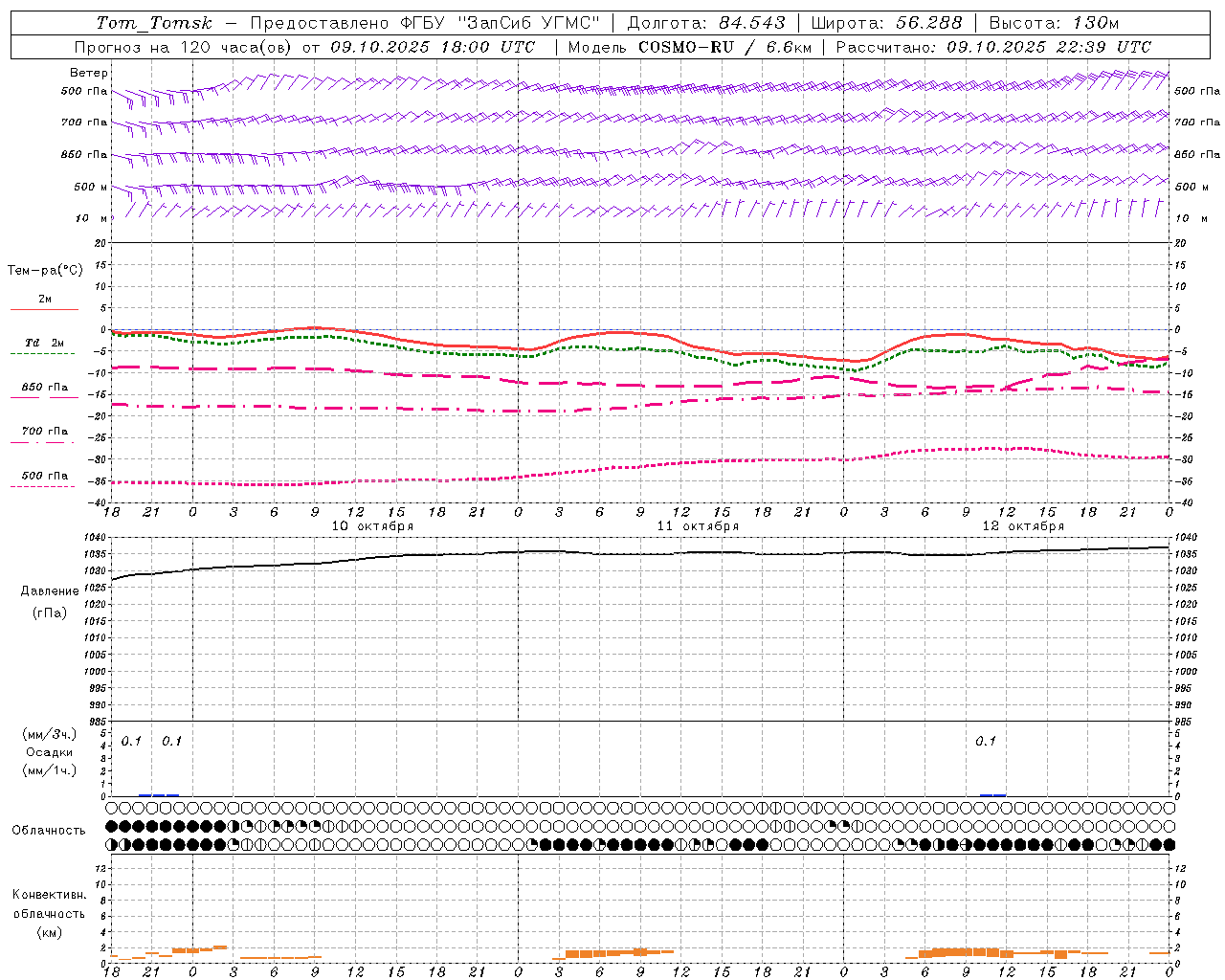Click the "Тем-ра(°C)" temperature label
Screen dimensions: 1225x980
point(45,271)
